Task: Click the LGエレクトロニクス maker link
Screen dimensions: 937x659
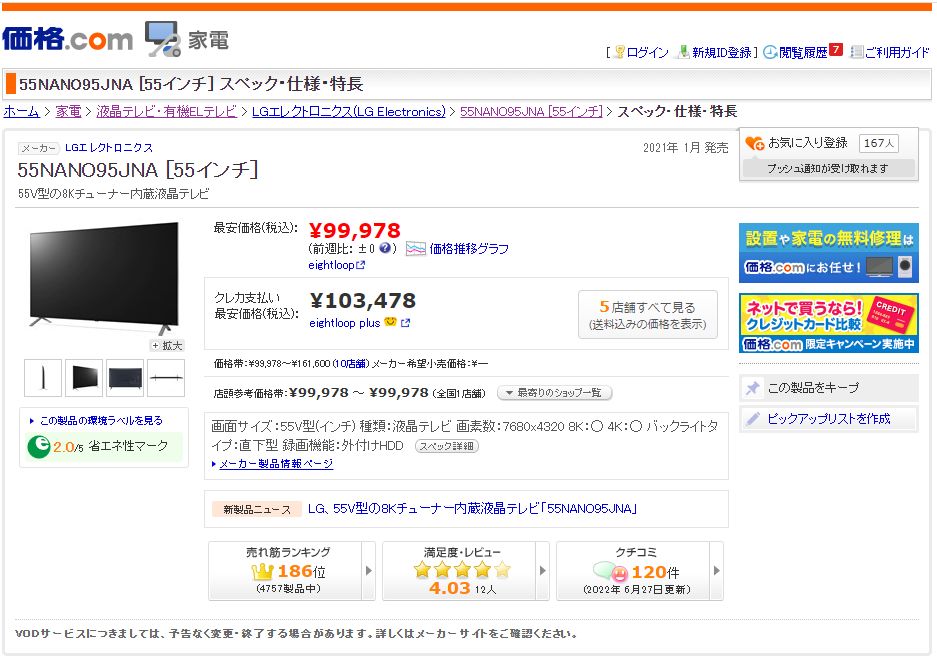Action: coord(109,148)
